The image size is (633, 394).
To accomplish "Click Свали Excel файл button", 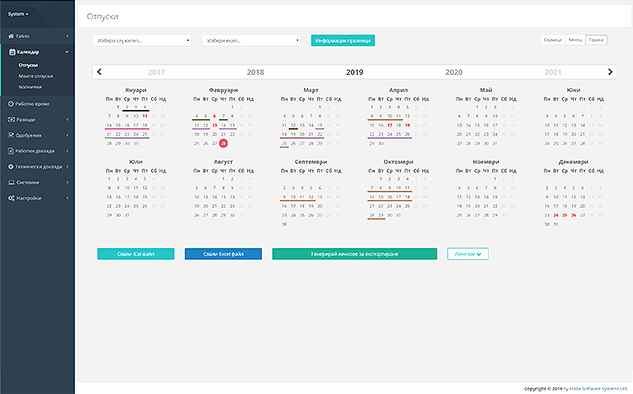I will tap(223, 254).
